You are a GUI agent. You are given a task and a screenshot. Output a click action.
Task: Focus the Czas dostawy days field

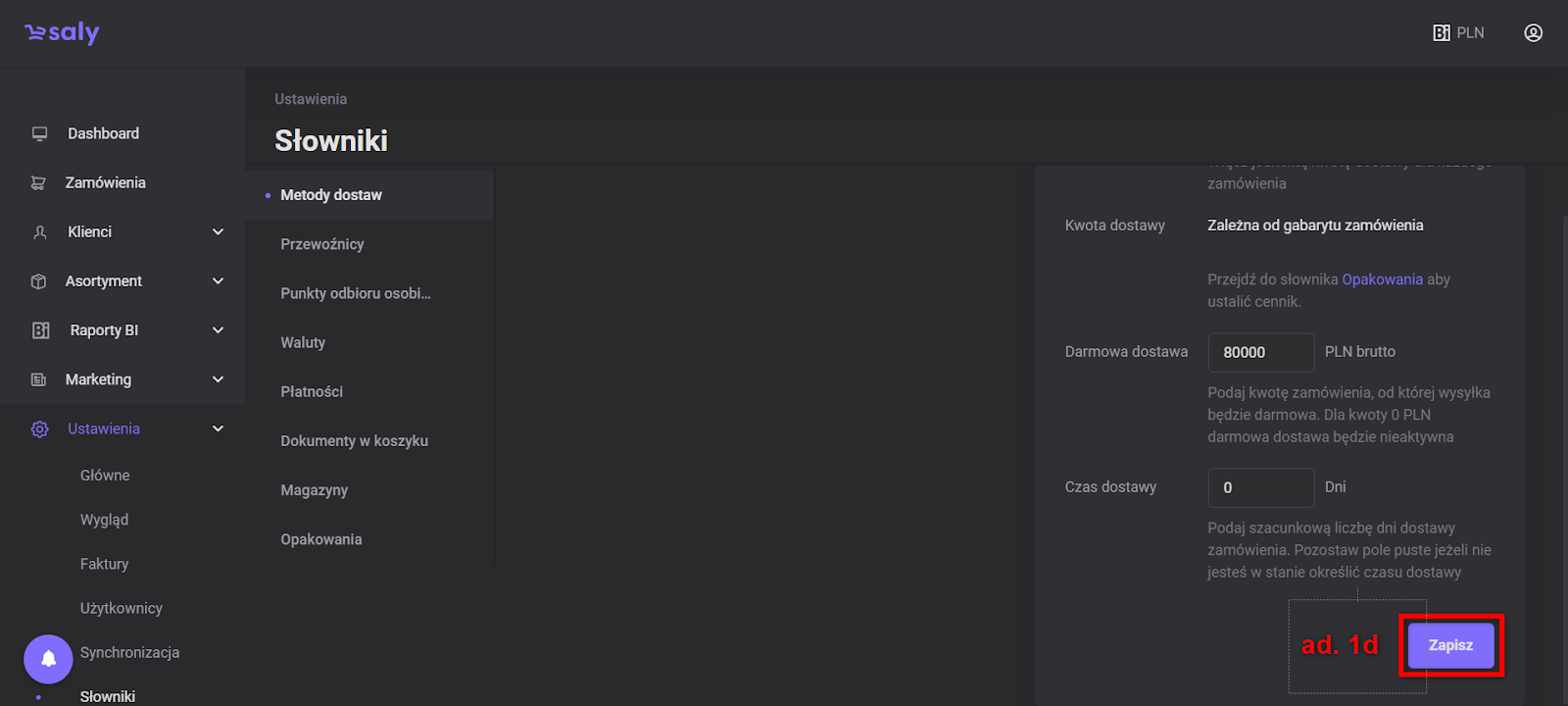click(1260, 487)
